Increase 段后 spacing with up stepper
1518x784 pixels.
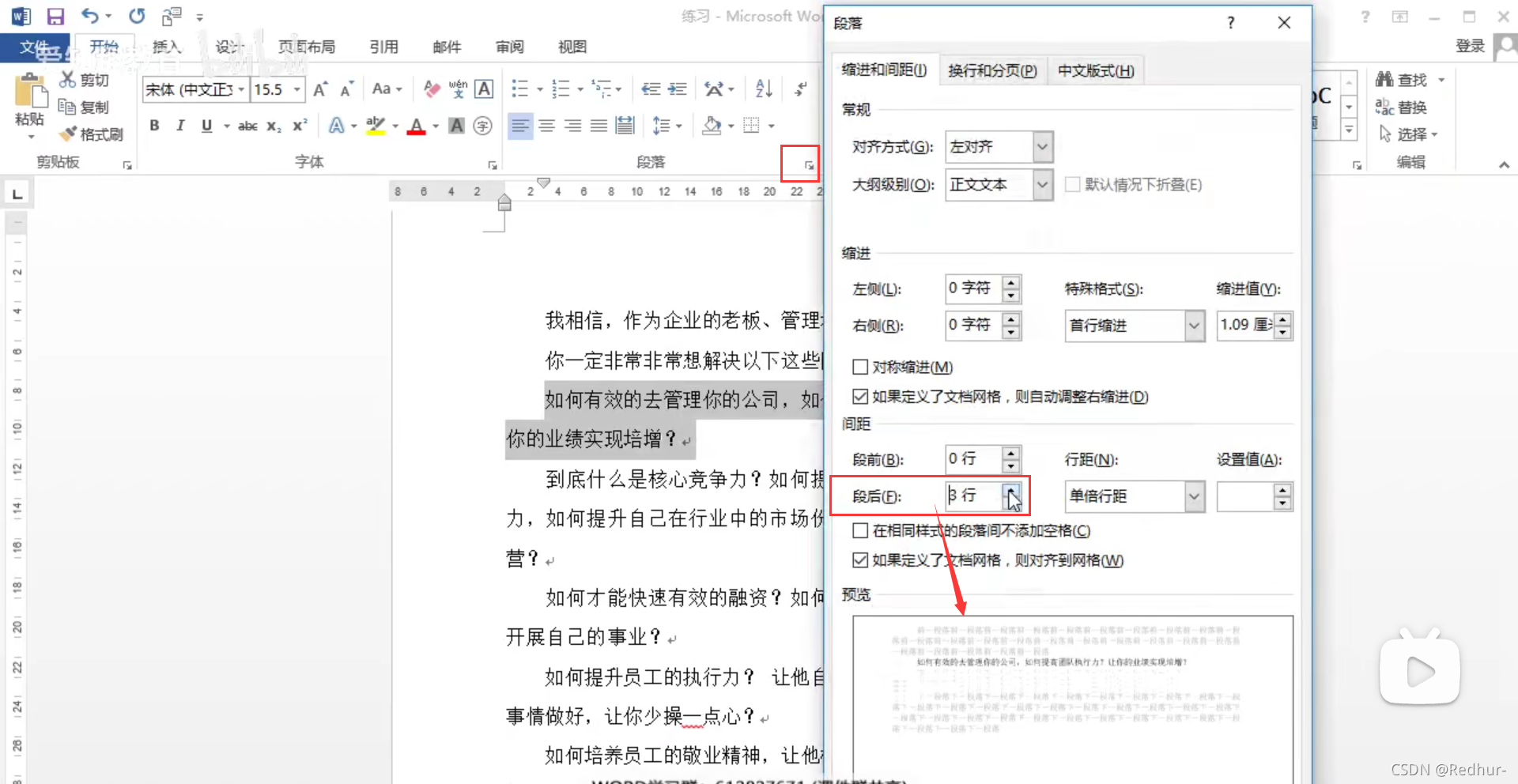[1011, 491]
